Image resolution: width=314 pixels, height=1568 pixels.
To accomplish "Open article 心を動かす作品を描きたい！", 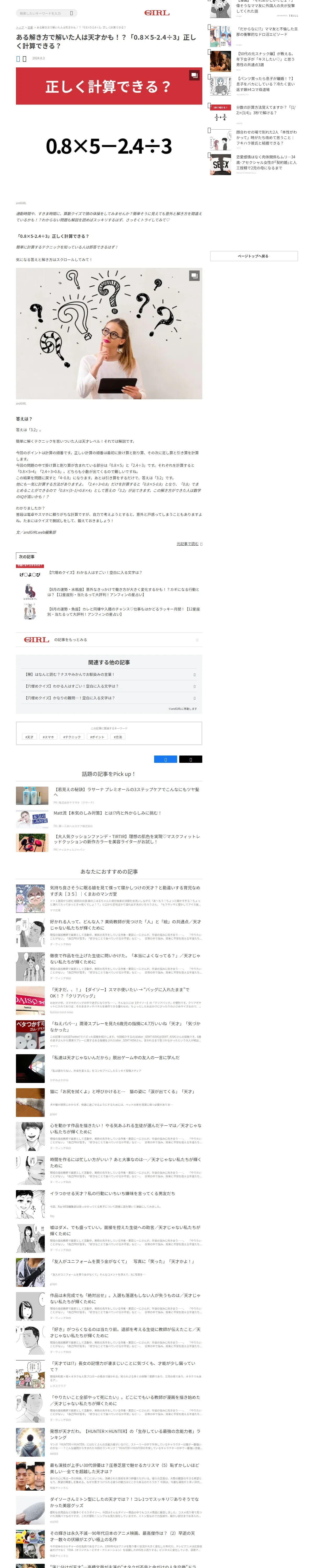I will (125, 1128).
